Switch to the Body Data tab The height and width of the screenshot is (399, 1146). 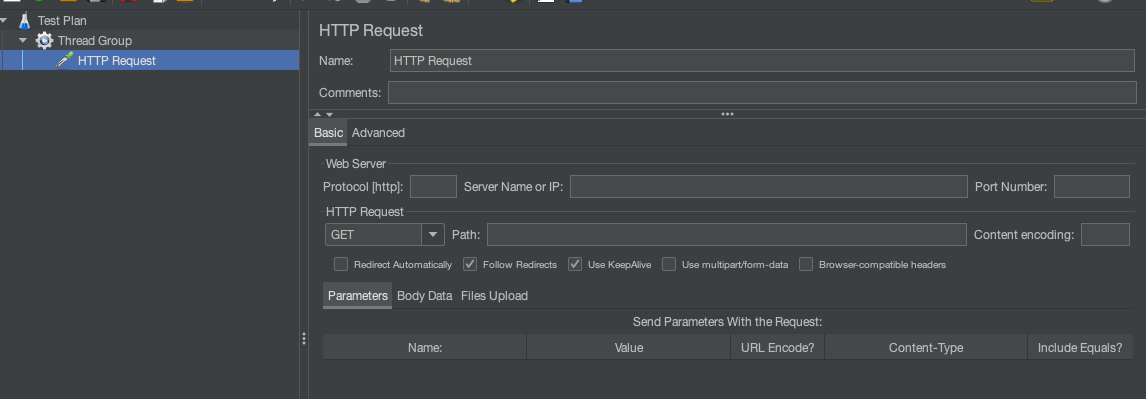[x=425, y=296]
